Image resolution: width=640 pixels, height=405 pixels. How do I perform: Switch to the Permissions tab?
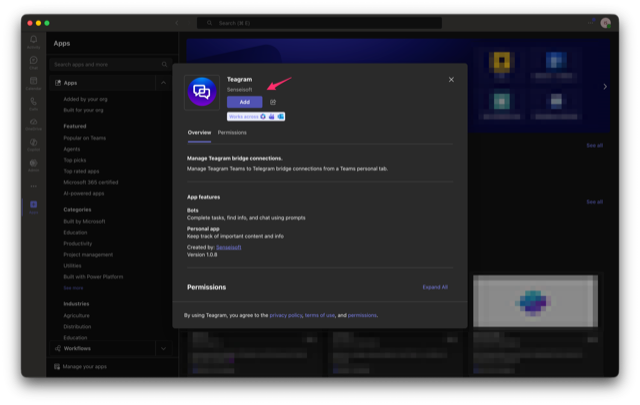232,133
